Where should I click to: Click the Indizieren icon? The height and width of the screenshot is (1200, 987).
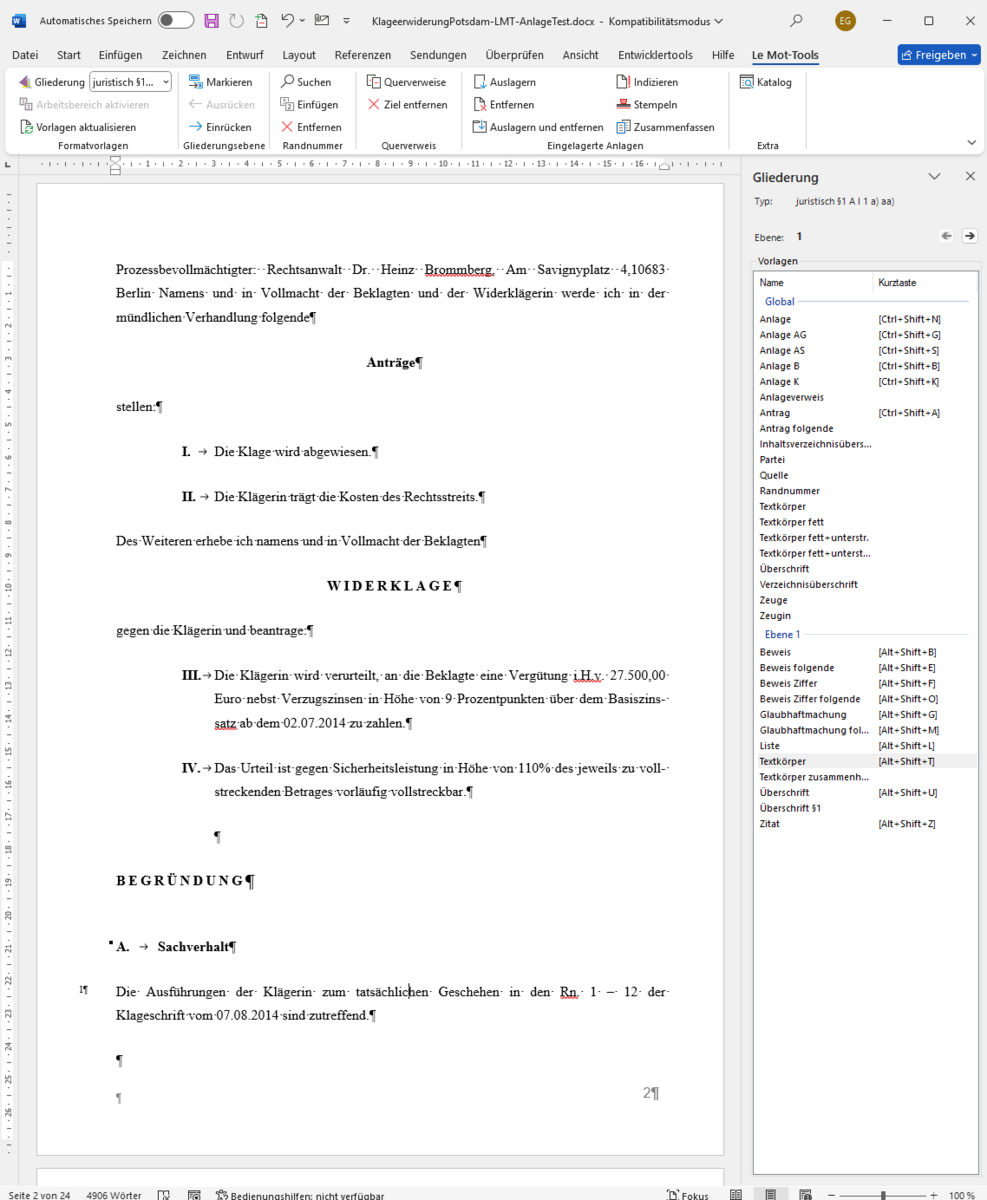coord(624,82)
